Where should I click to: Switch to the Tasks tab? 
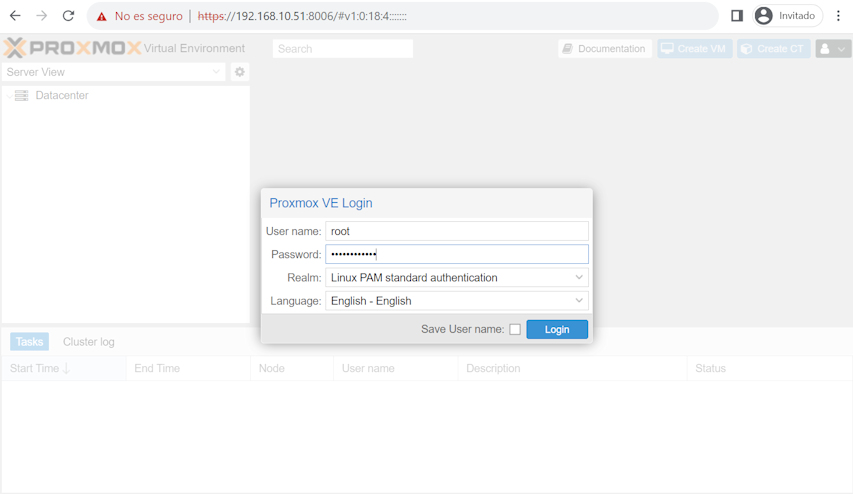point(29,342)
